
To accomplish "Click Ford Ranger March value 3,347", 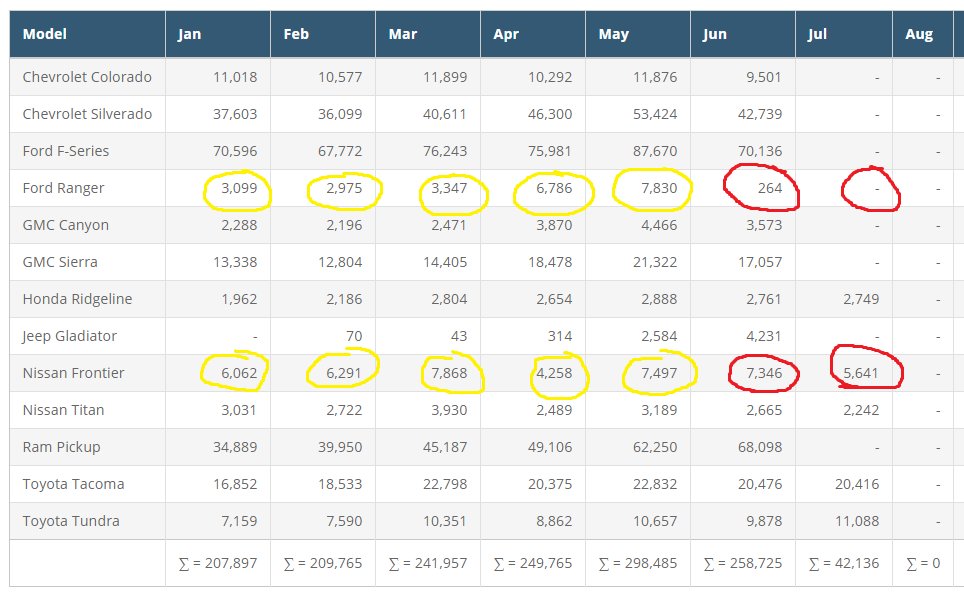I will (x=449, y=188).
